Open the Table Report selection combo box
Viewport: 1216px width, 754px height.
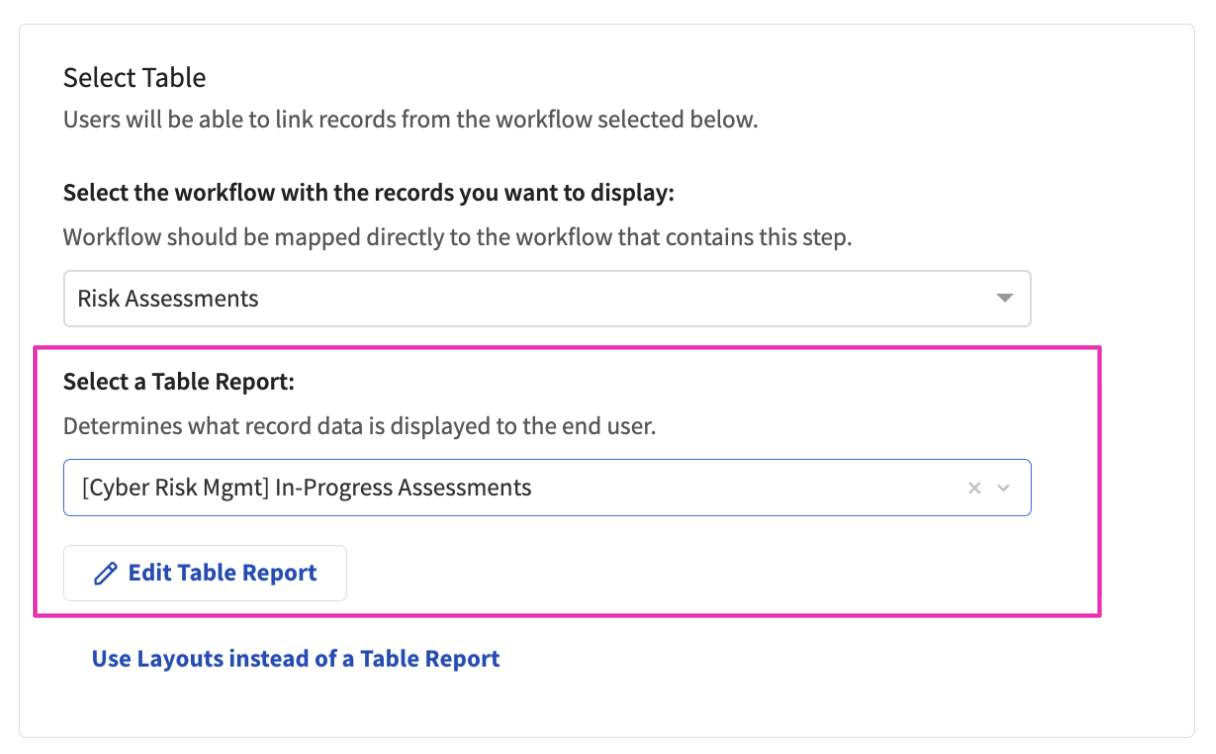pos(546,488)
